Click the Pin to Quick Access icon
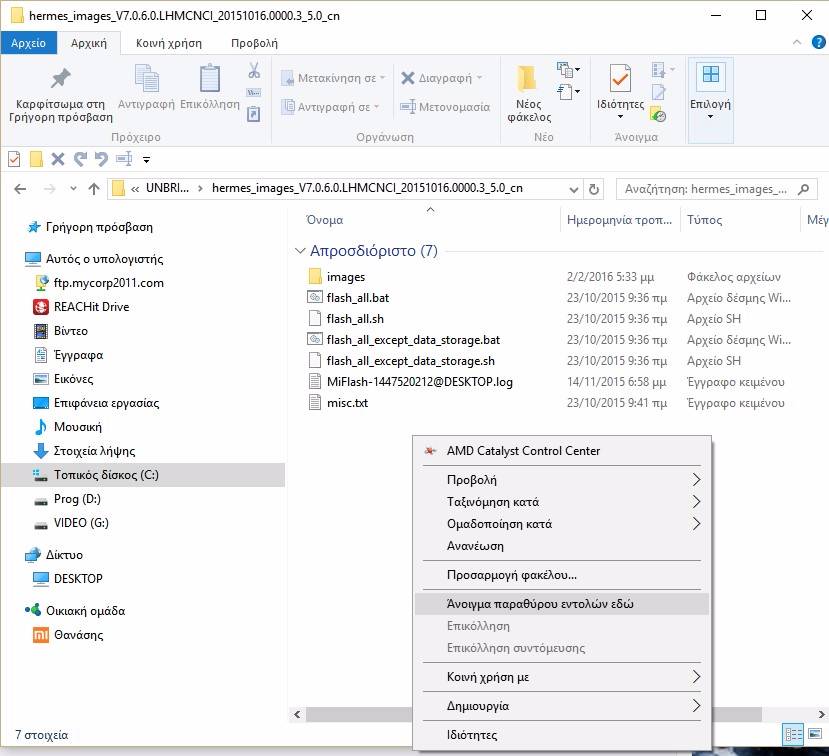829x756 pixels. (x=60, y=80)
